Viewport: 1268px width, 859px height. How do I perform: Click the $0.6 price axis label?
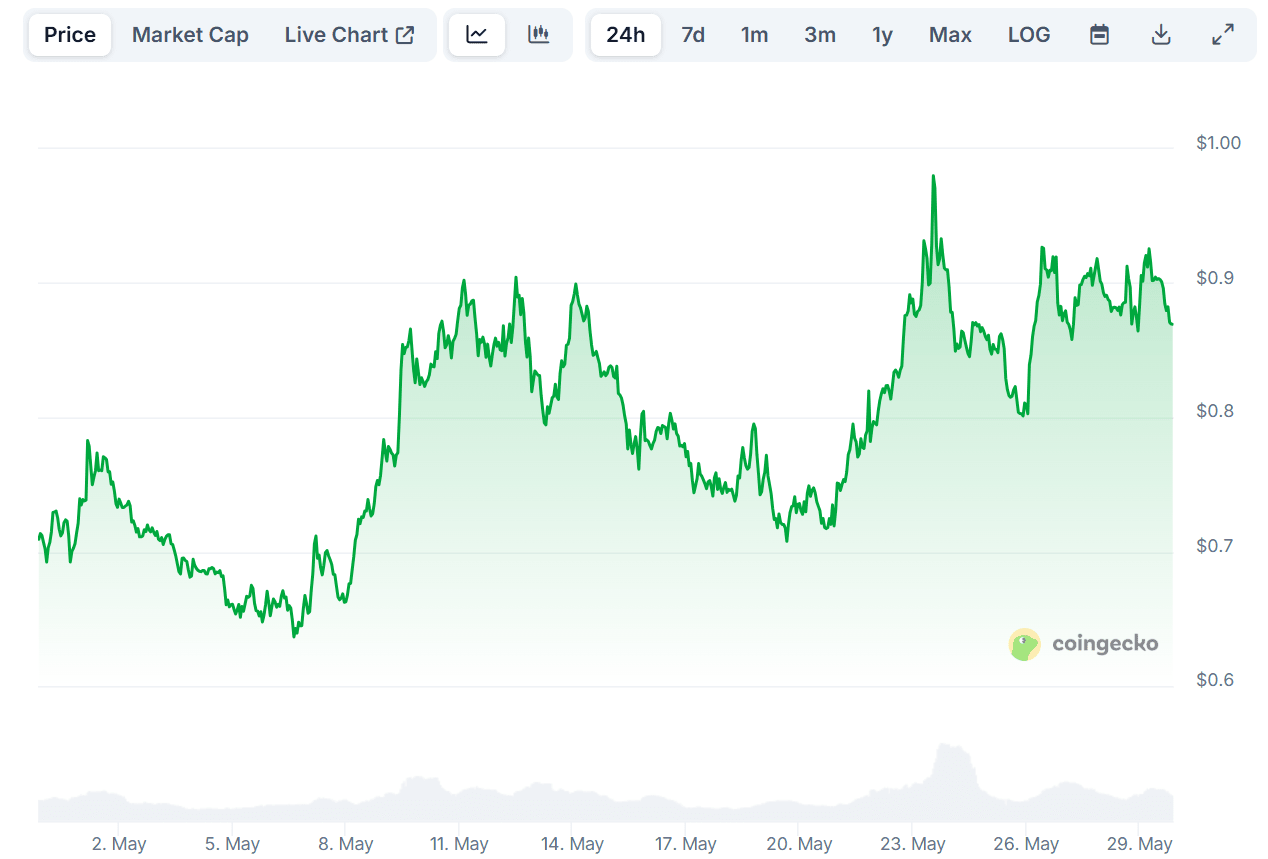1214,680
